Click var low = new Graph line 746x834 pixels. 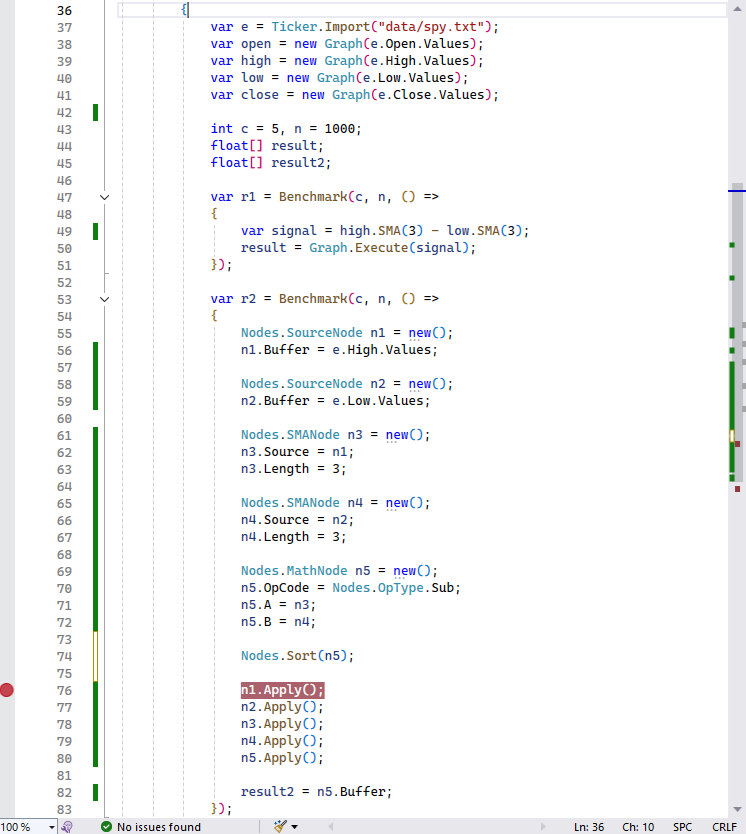(339, 78)
